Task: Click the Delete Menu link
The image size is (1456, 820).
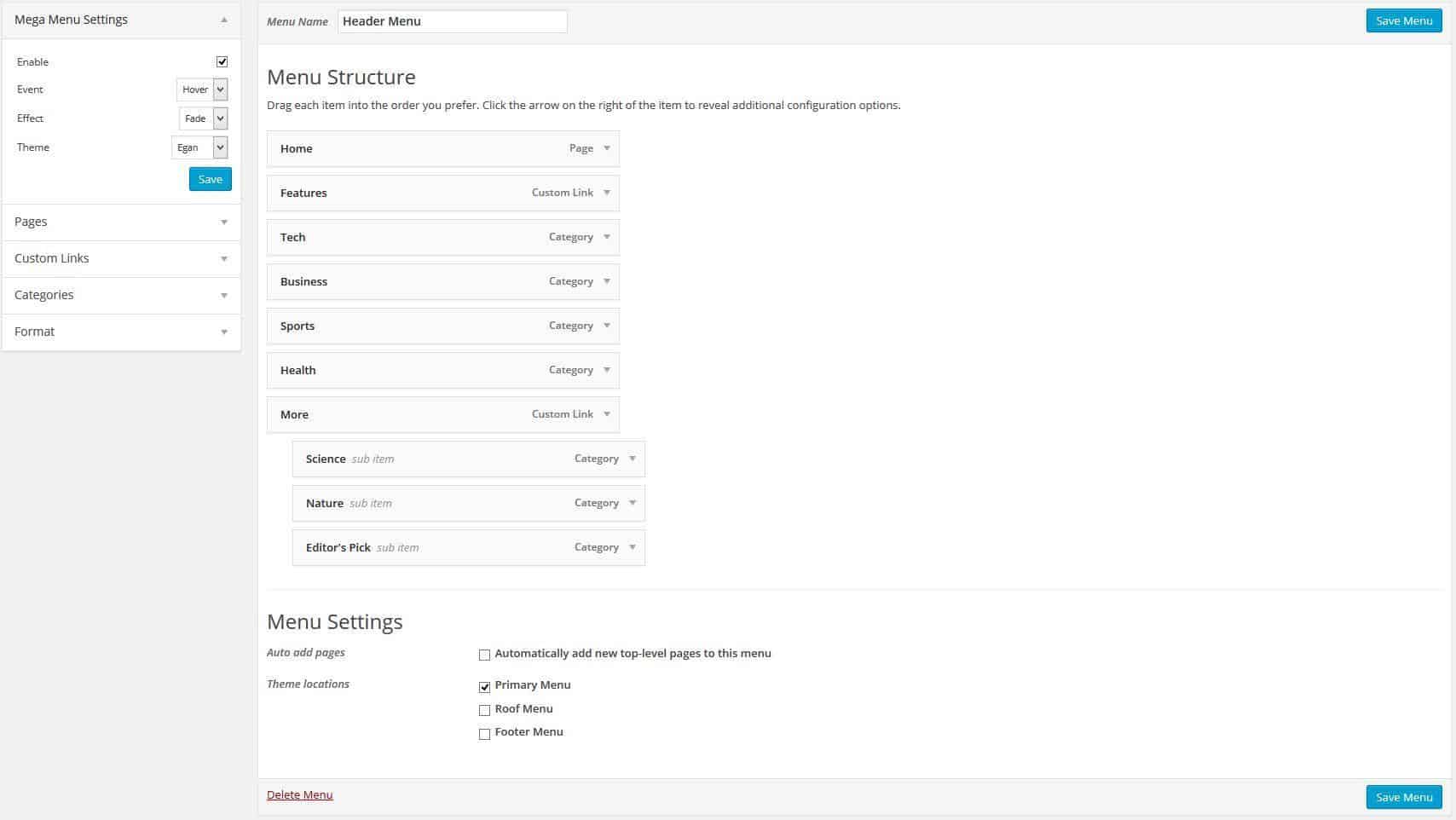Action: coord(299,794)
